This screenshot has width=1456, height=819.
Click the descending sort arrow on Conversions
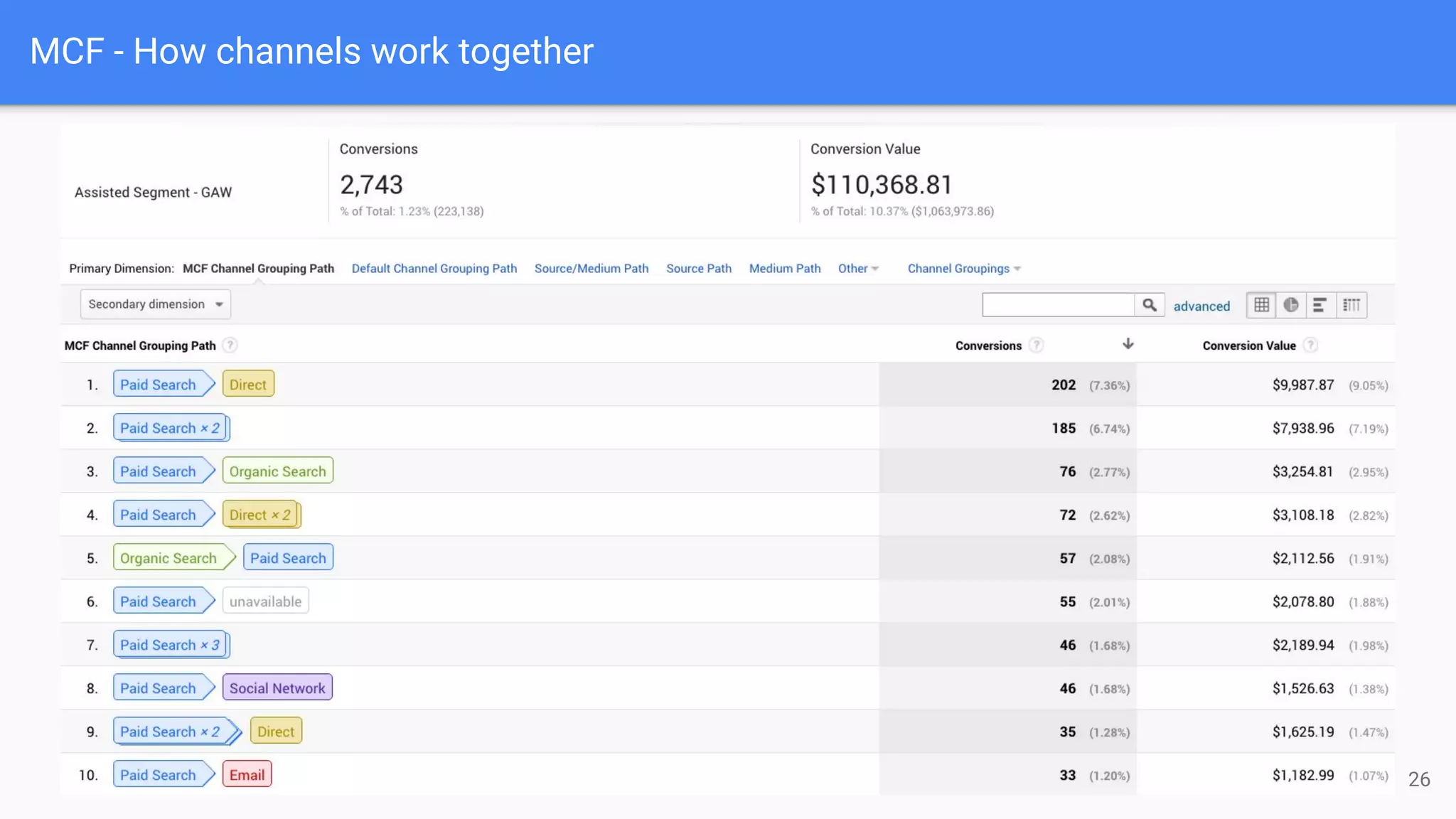tap(1128, 344)
